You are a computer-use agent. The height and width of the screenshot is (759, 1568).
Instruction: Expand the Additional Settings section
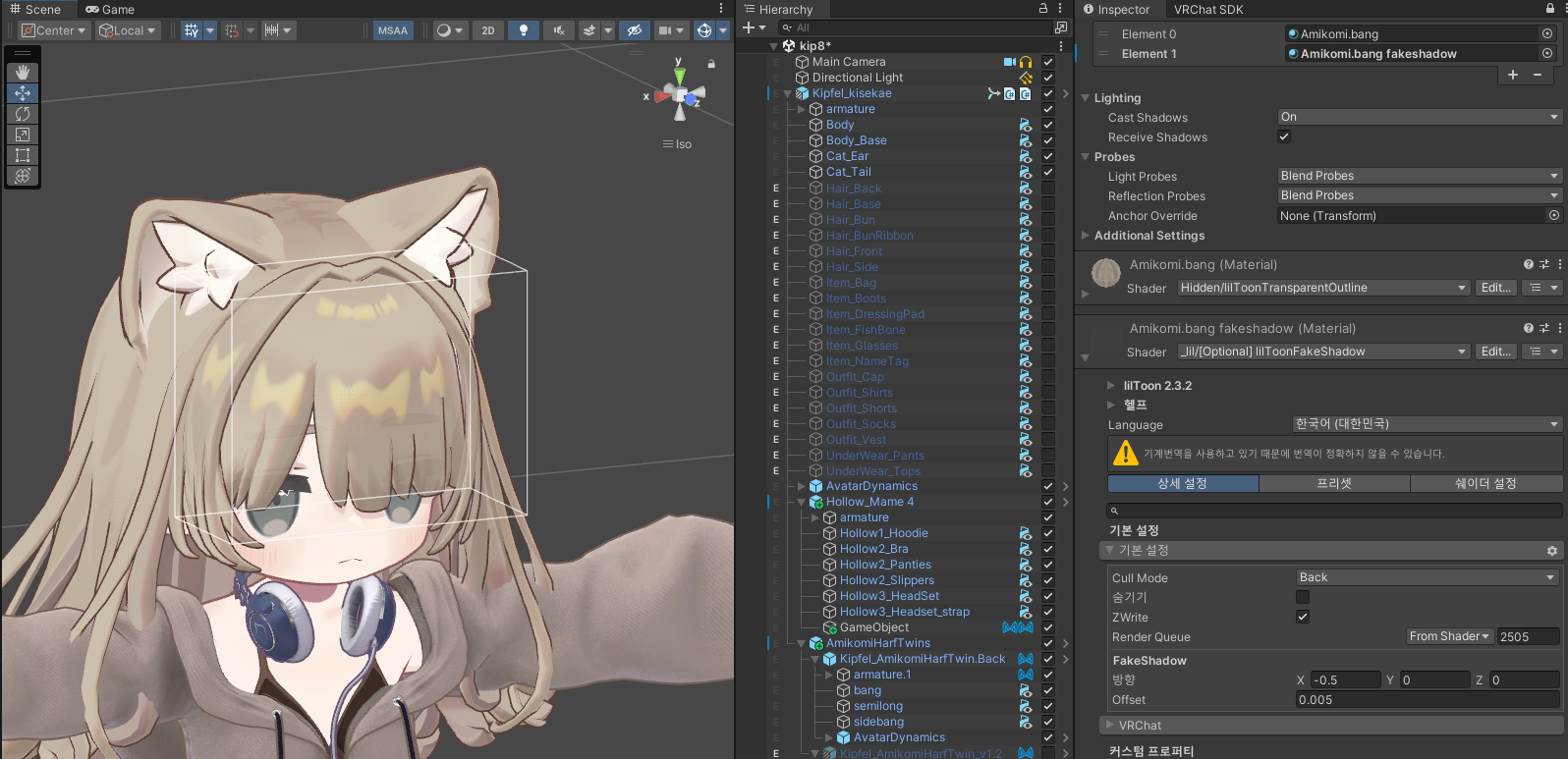(x=1086, y=236)
